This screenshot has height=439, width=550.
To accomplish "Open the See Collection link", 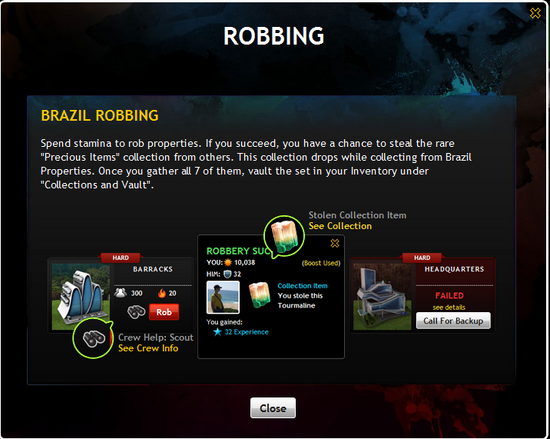I will [x=340, y=226].
